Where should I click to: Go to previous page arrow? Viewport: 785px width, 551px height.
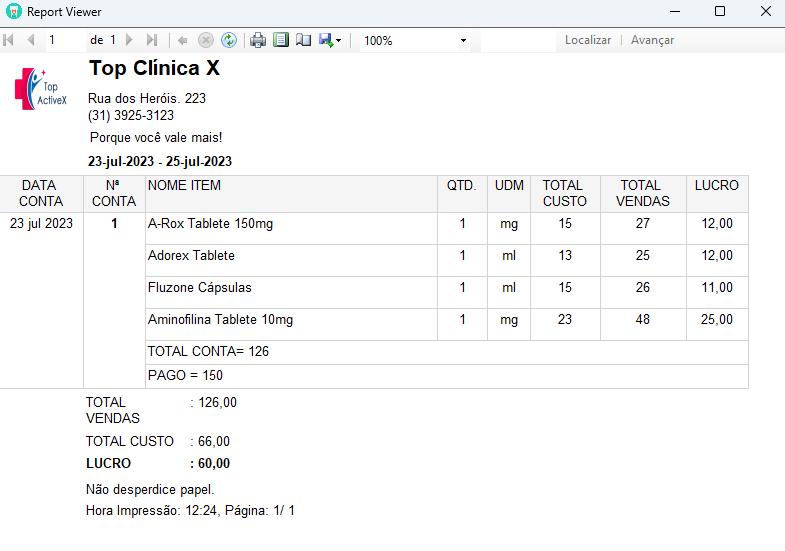tap(31, 40)
